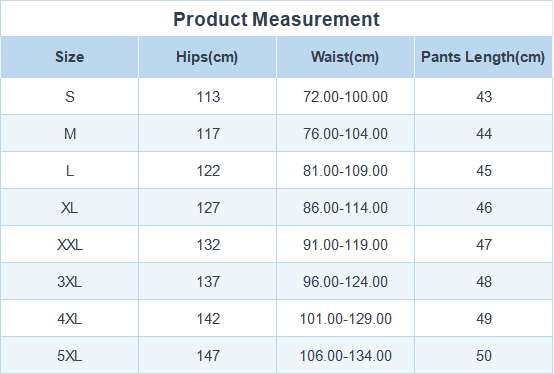
Task: Select pants length value 48
Action: [484, 282]
